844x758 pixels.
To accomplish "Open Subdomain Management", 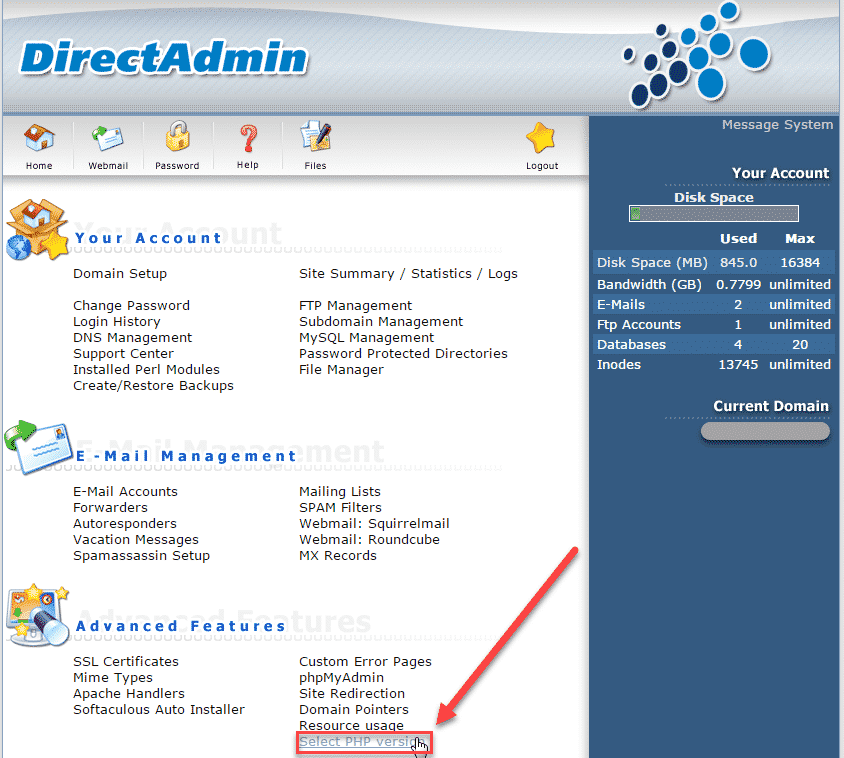I will pos(381,321).
